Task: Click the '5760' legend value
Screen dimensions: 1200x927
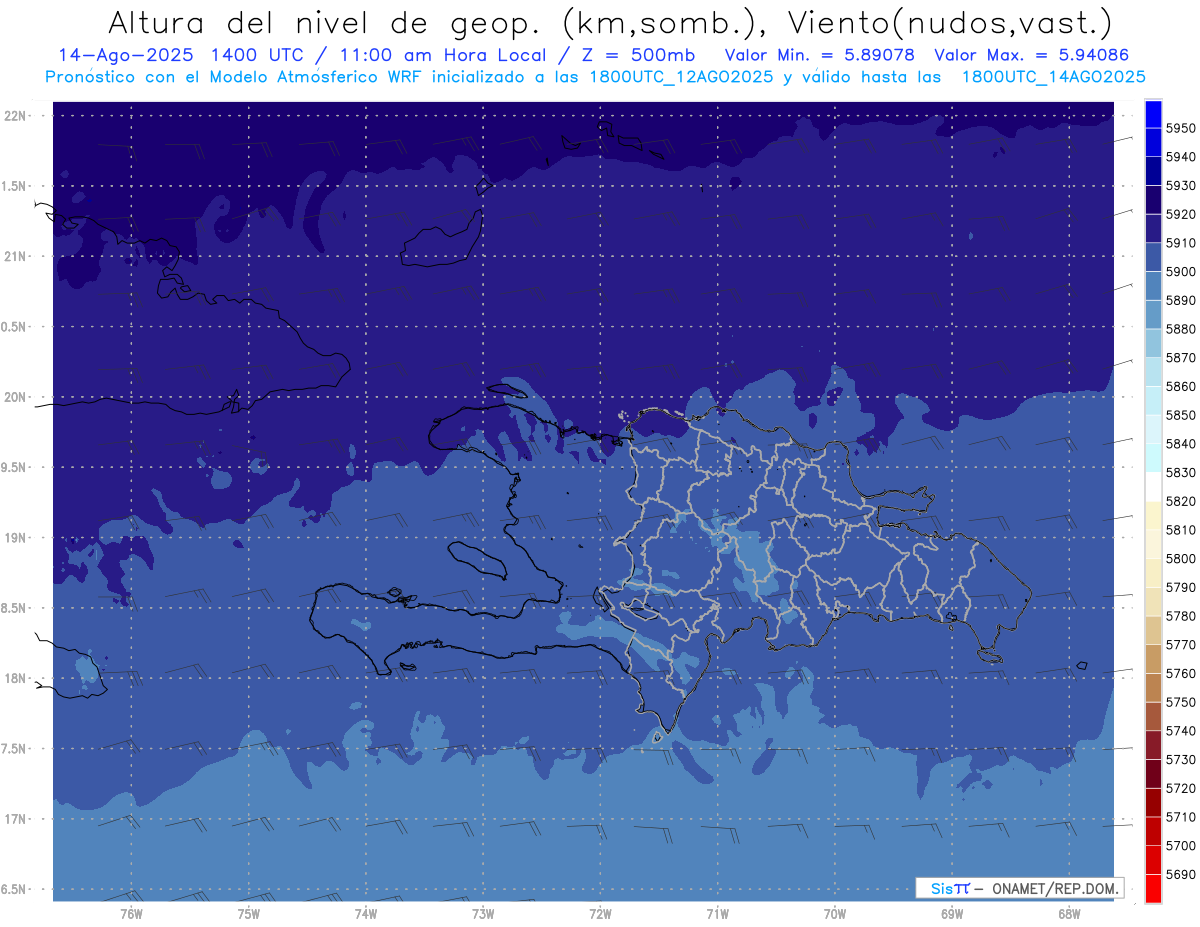Action: [1181, 674]
